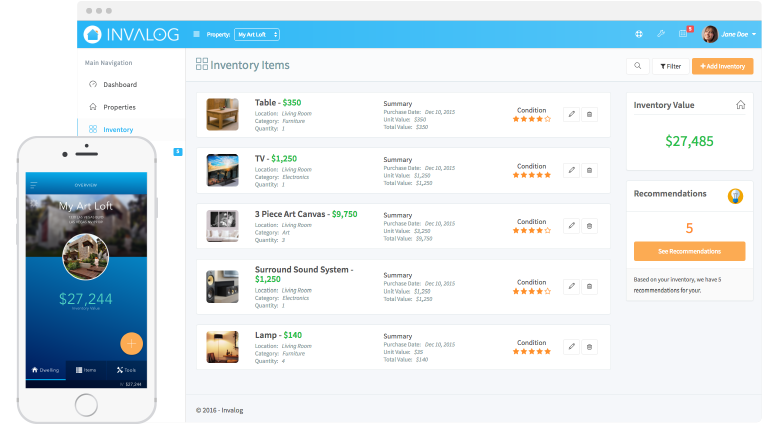Toggle the hamburger sidebar menu icon

(196, 34)
